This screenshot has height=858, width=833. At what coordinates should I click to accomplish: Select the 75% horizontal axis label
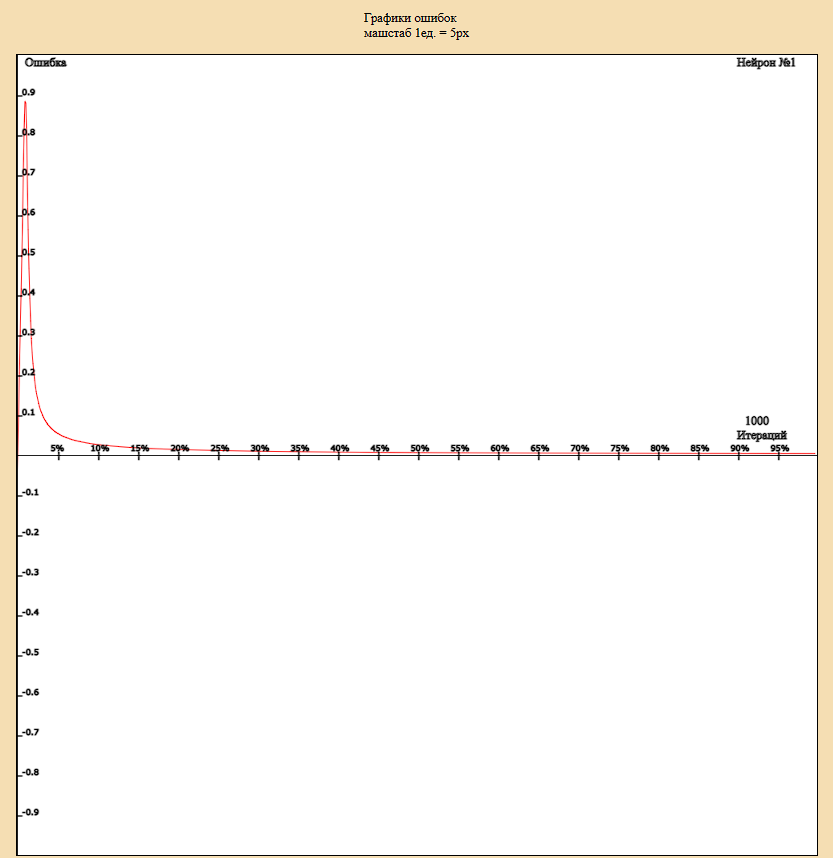point(620,447)
